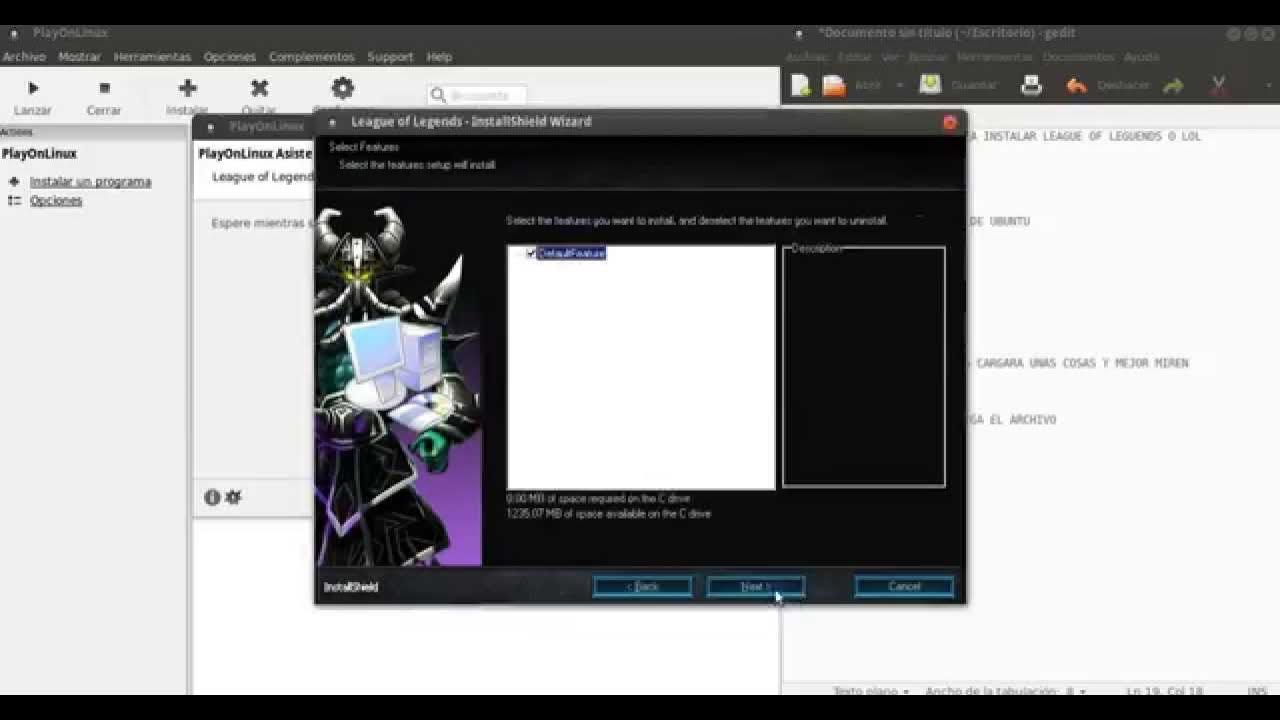Image resolution: width=1280 pixels, height=720 pixels.
Task: Click the Guardar save icon in gedit
Action: tap(930, 85)
